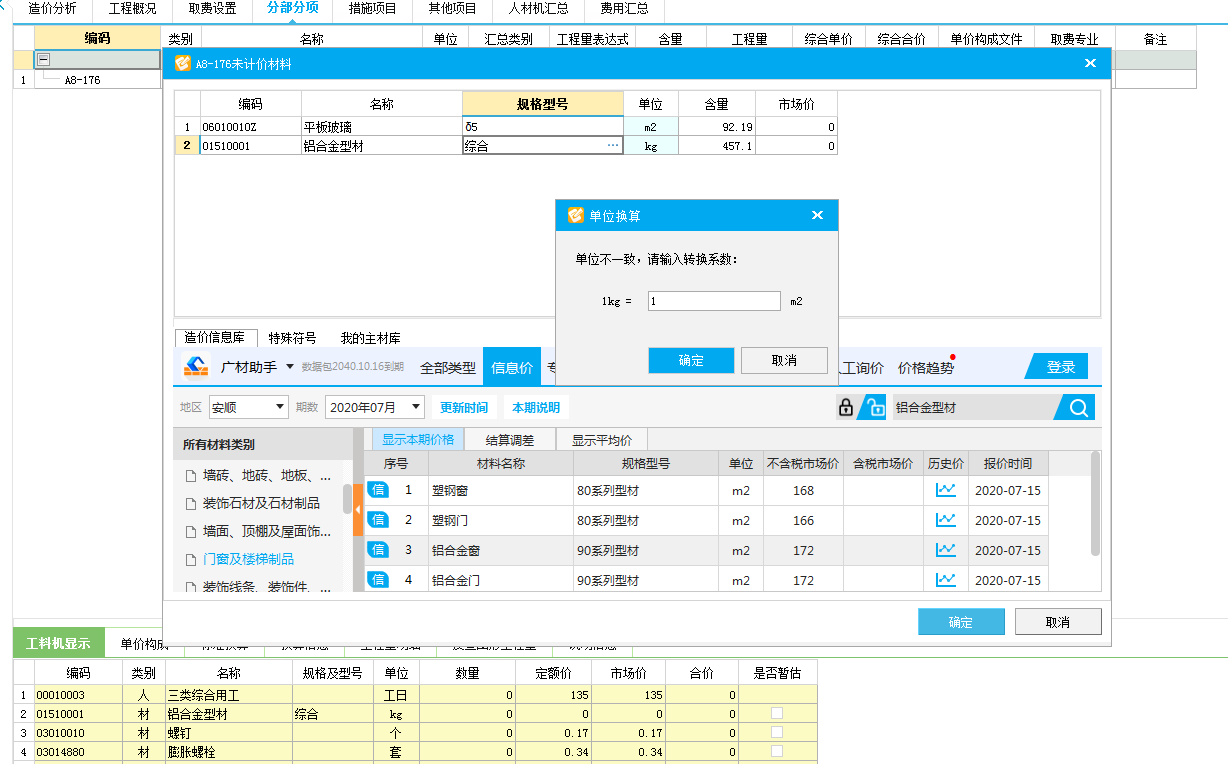Switch to 工程概况 tab
The width and height of the screenshot is (1228, 764).
132,9
